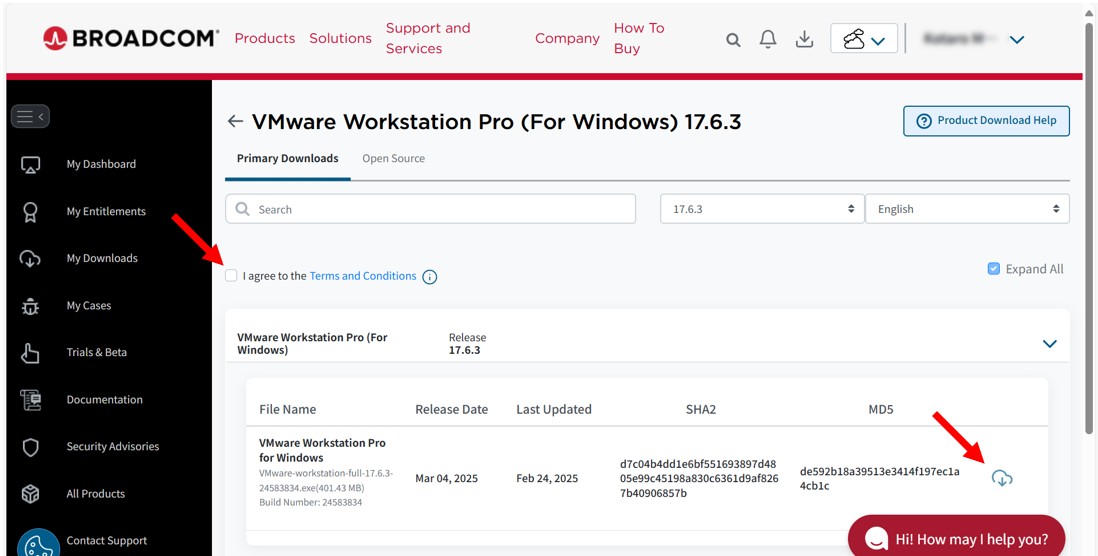Open My Entitlements page
Viewport: 1098px width, 556px height.
pyautogui.click(x=106, y=211)
